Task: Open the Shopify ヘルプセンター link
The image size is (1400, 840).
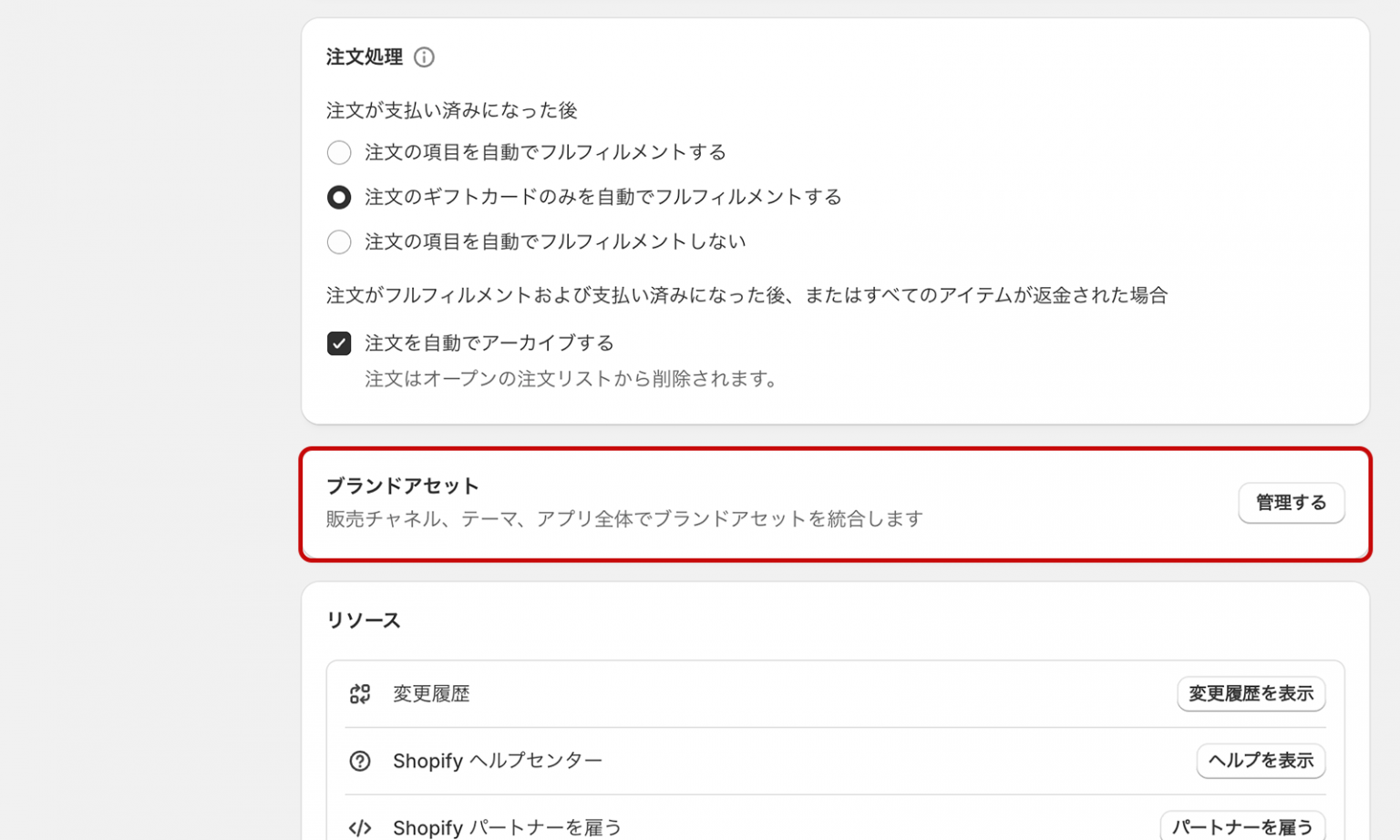Action: pos(497,761)
